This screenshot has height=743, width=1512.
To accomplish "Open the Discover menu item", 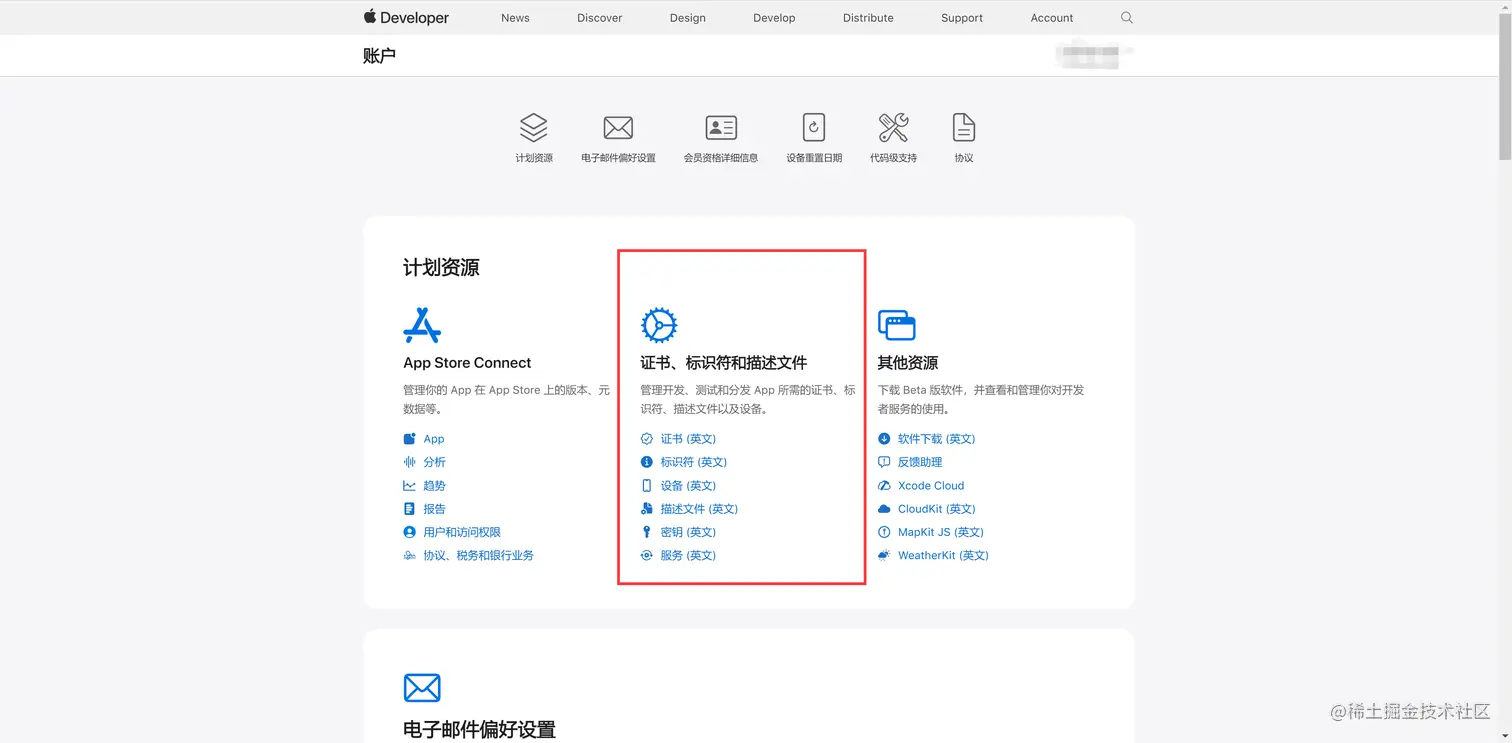I will 600,18.
